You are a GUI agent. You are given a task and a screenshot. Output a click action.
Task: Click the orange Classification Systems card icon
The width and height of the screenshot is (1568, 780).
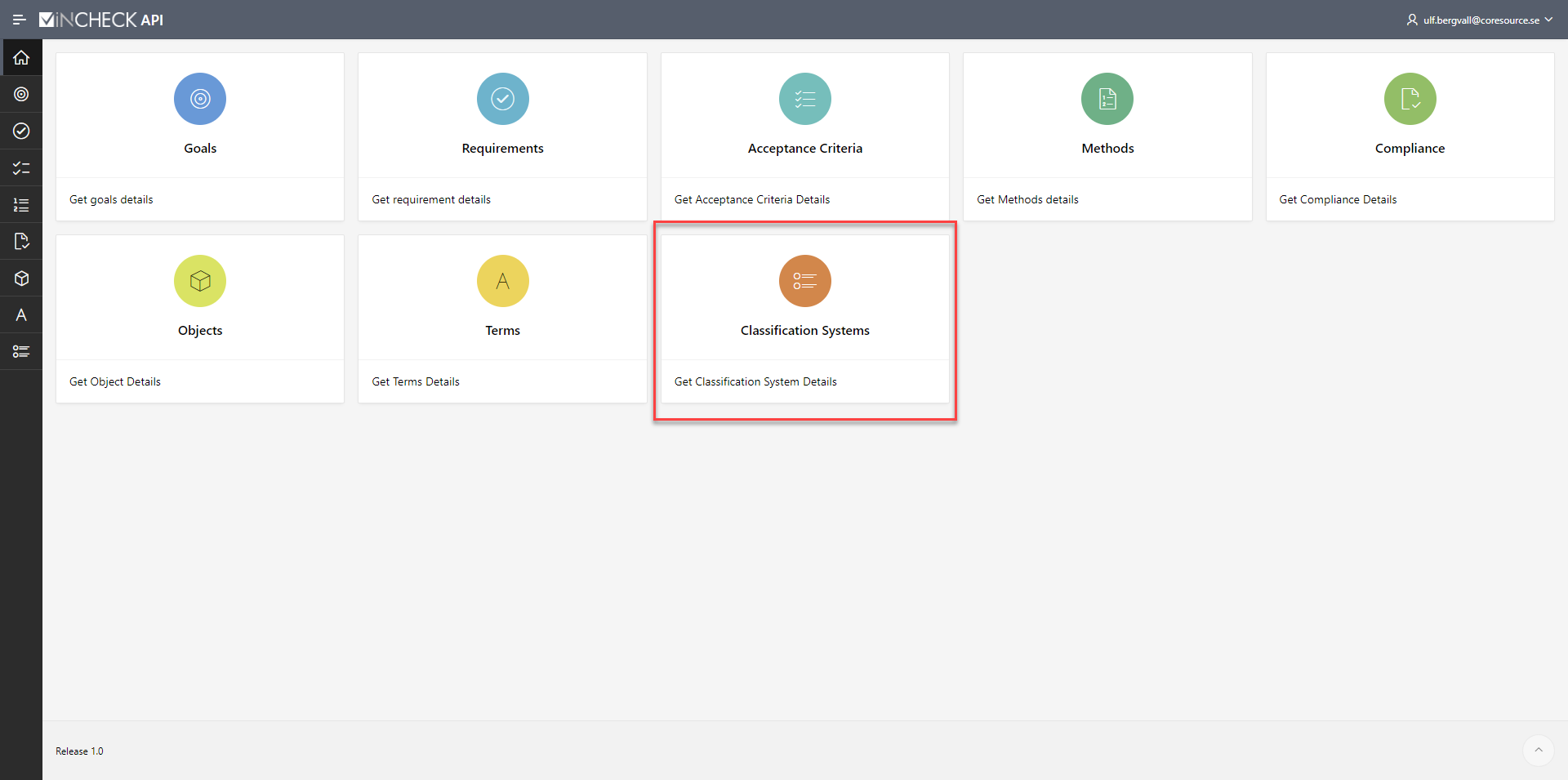click(804, 281)
